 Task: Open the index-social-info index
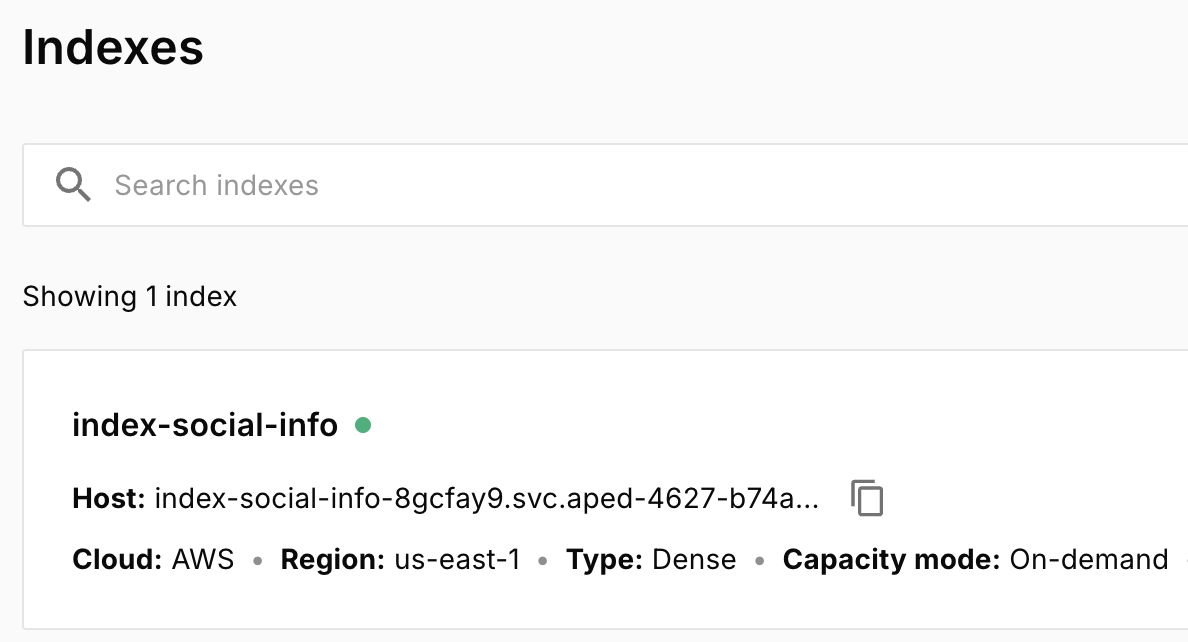204,424
